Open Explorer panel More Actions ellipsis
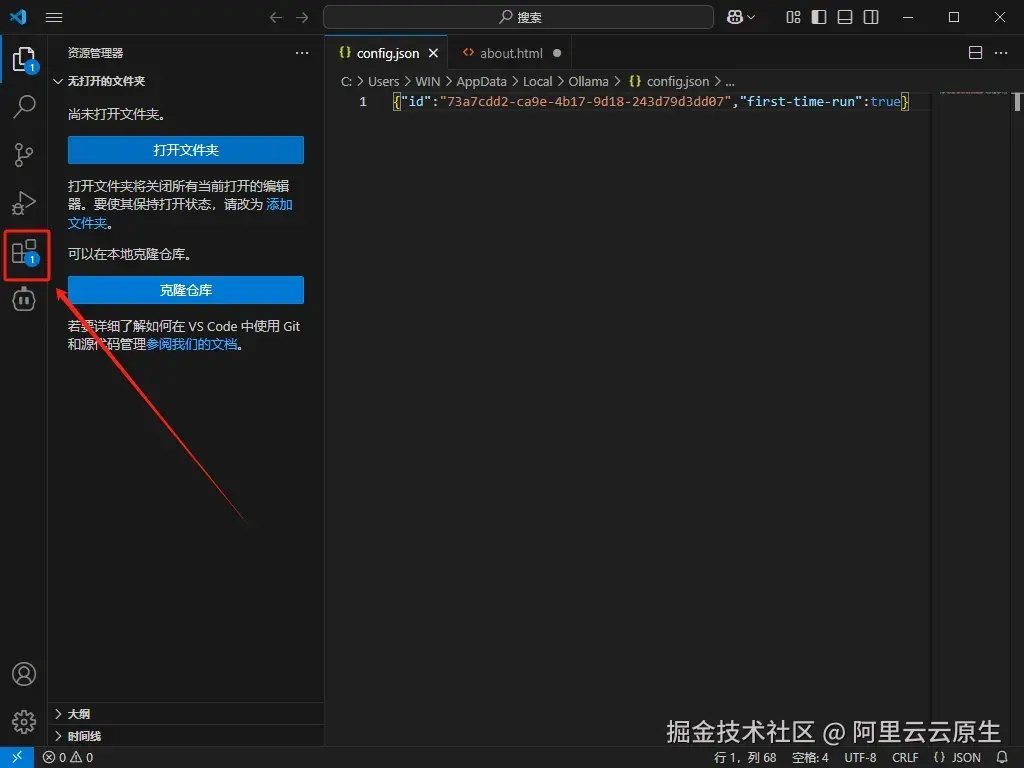Screen dimensions: 1024x768 pos(302,53)
